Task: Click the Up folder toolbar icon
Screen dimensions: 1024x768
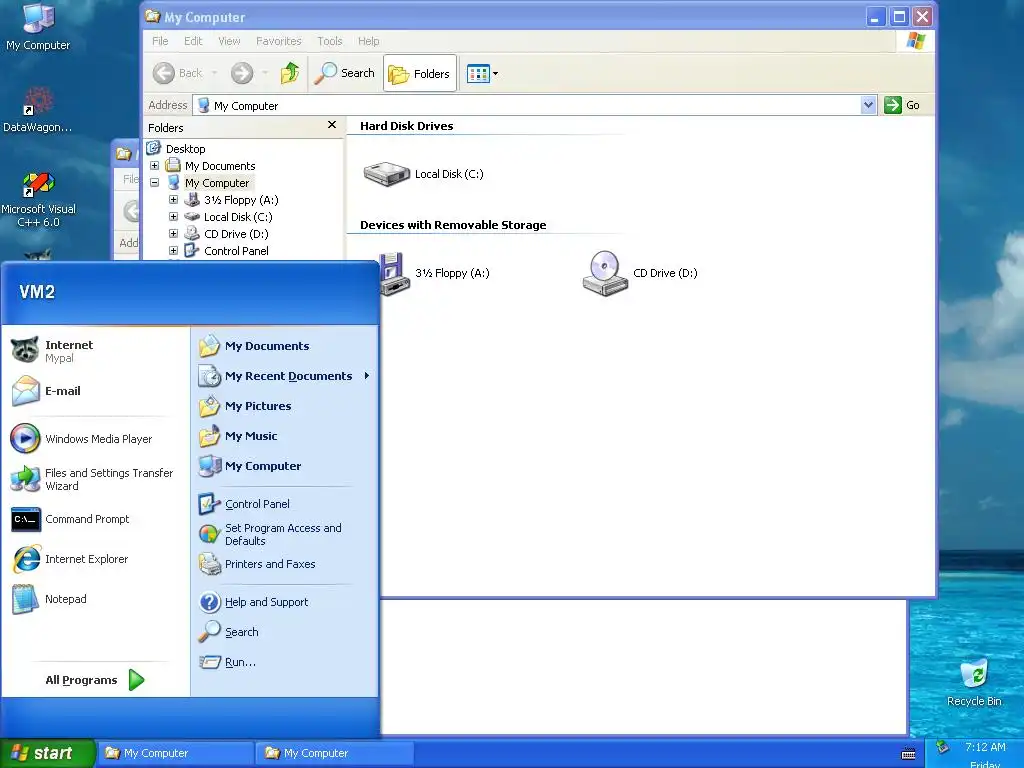Action: pos(290,73)
